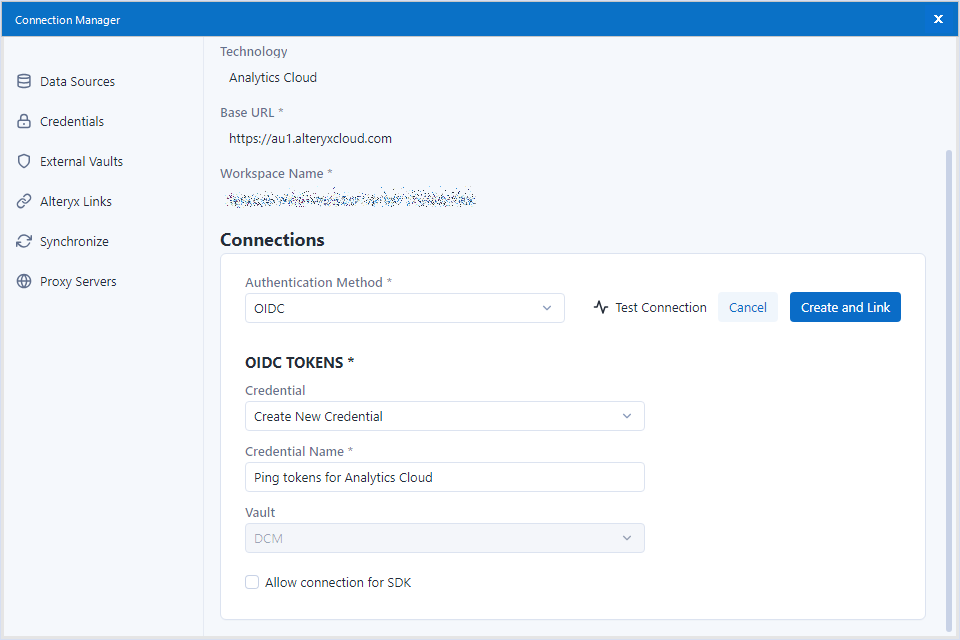Click the Credentials lock icon

24,121
